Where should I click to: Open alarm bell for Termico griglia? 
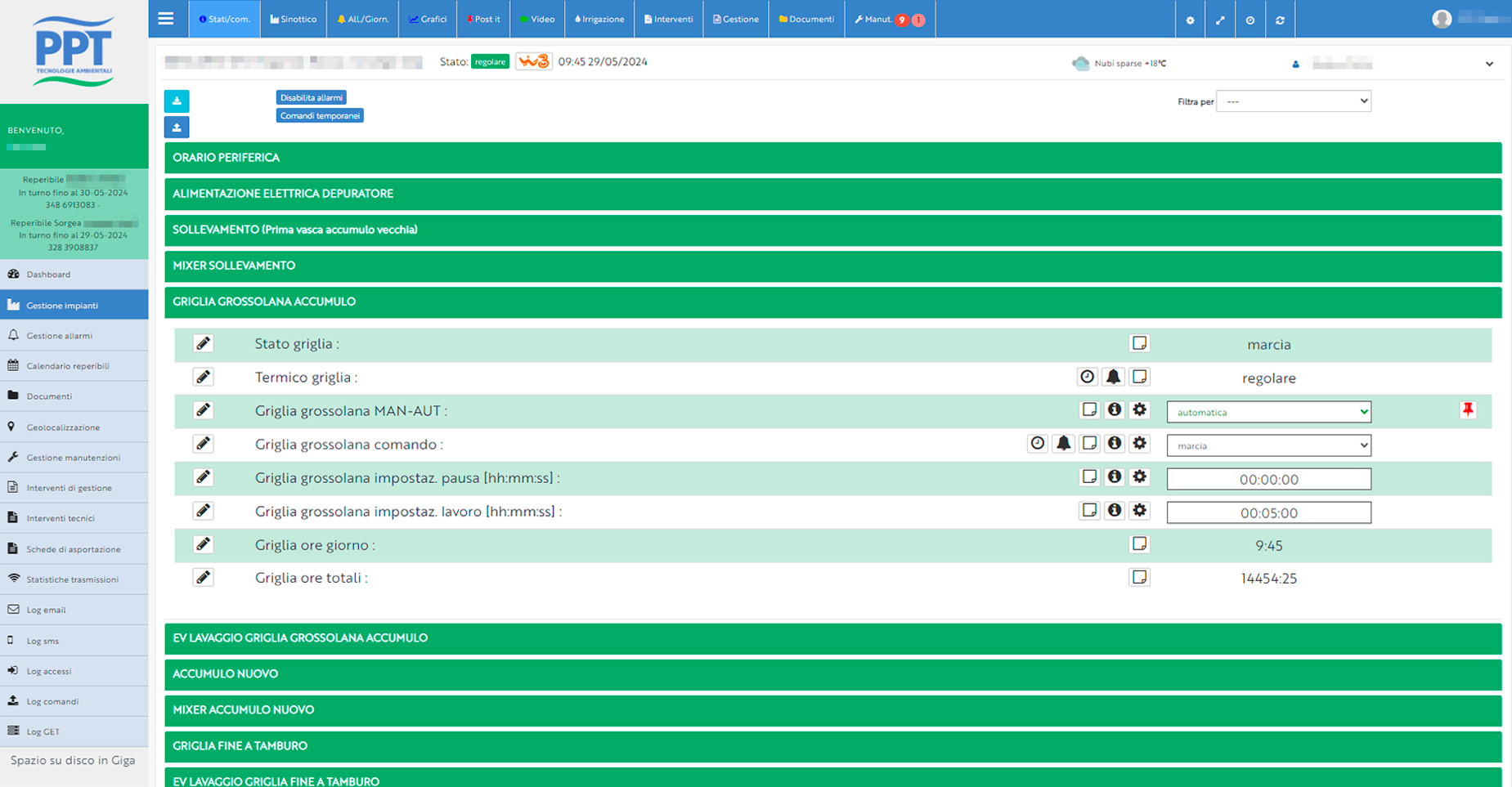[1113, 377]
